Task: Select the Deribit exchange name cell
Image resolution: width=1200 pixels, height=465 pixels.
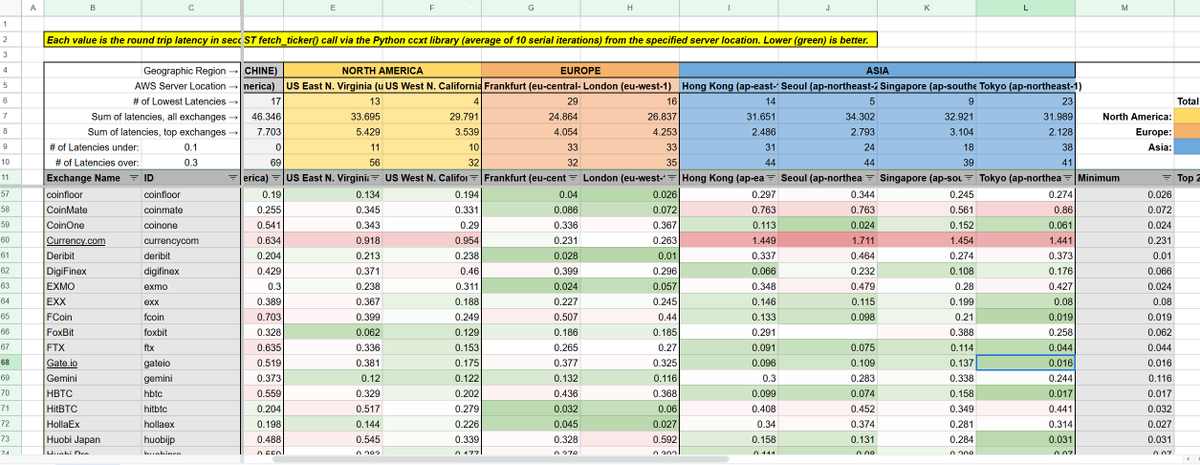Action: click(92, 255)
